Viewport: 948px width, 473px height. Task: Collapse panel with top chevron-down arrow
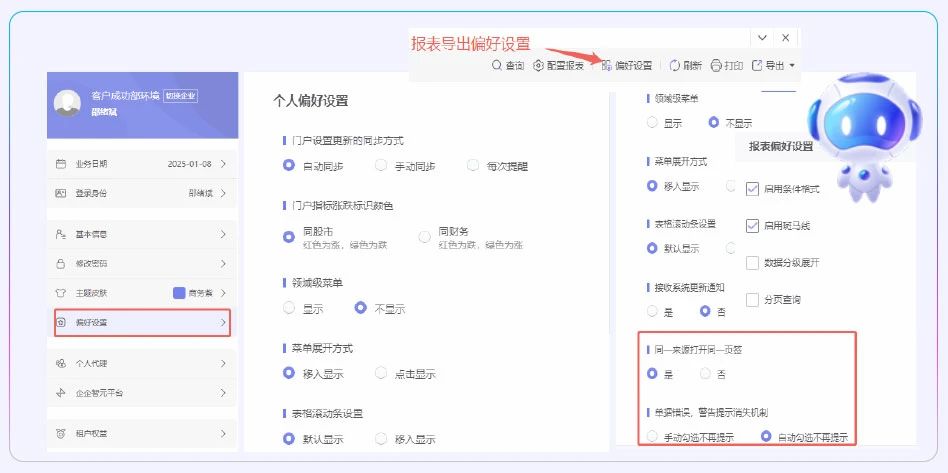click(x=762, y=37)
